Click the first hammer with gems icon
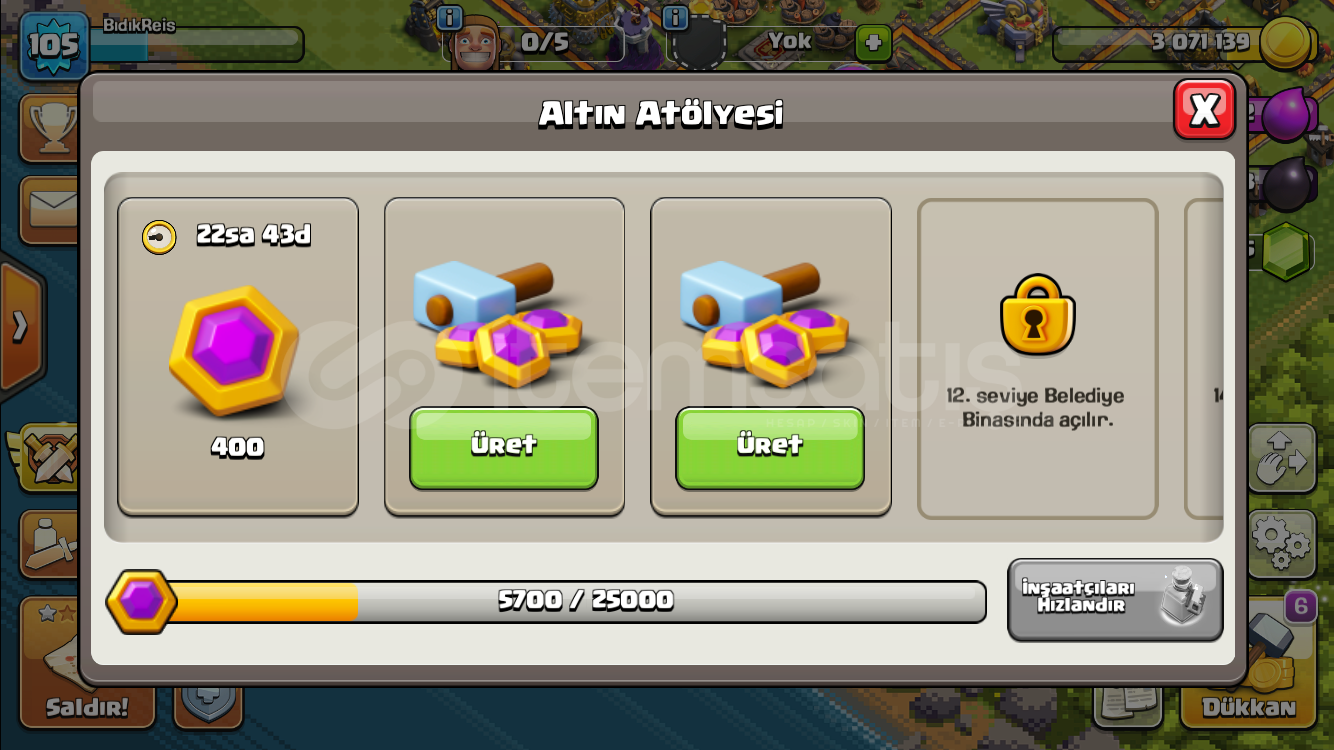1334x750 pixels. [x=498, y=323]
